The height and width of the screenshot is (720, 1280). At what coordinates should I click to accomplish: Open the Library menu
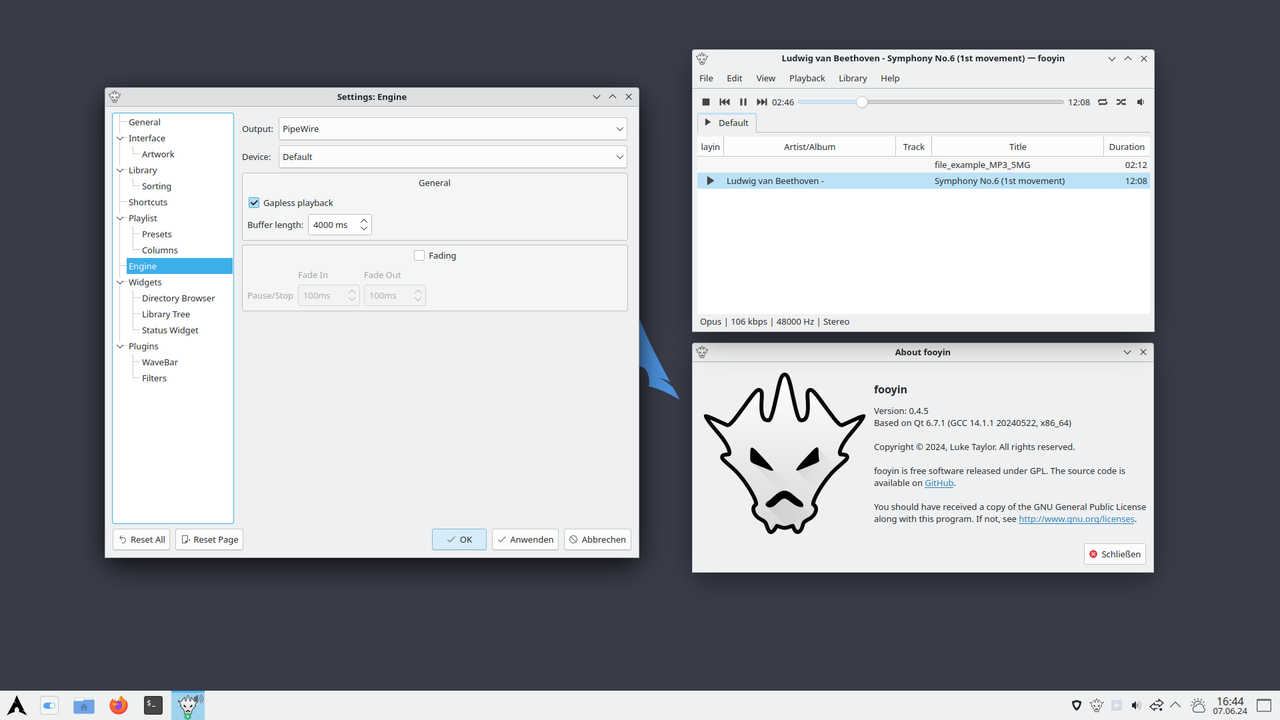853,78
